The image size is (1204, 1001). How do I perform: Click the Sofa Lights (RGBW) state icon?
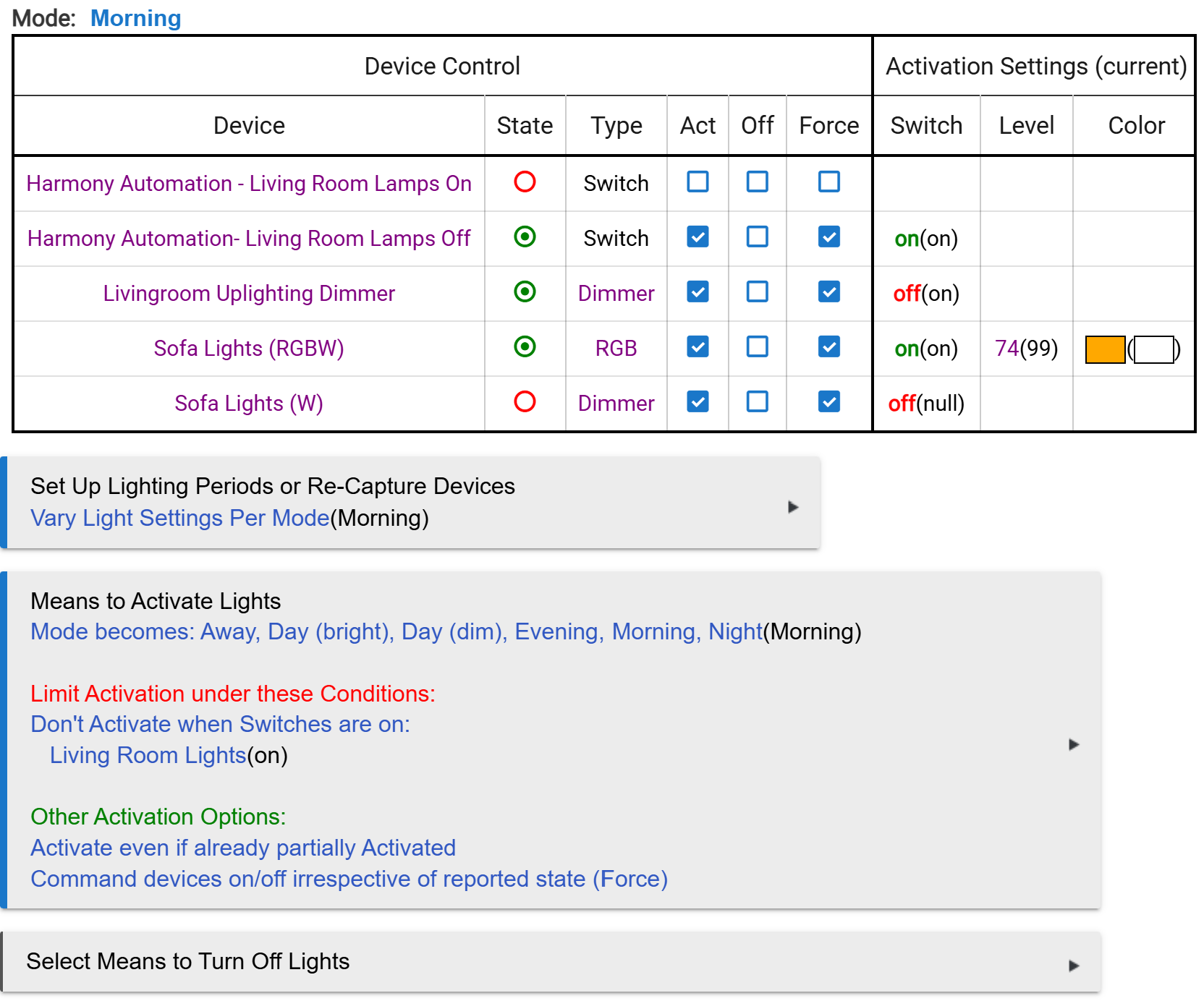point(525,346)
